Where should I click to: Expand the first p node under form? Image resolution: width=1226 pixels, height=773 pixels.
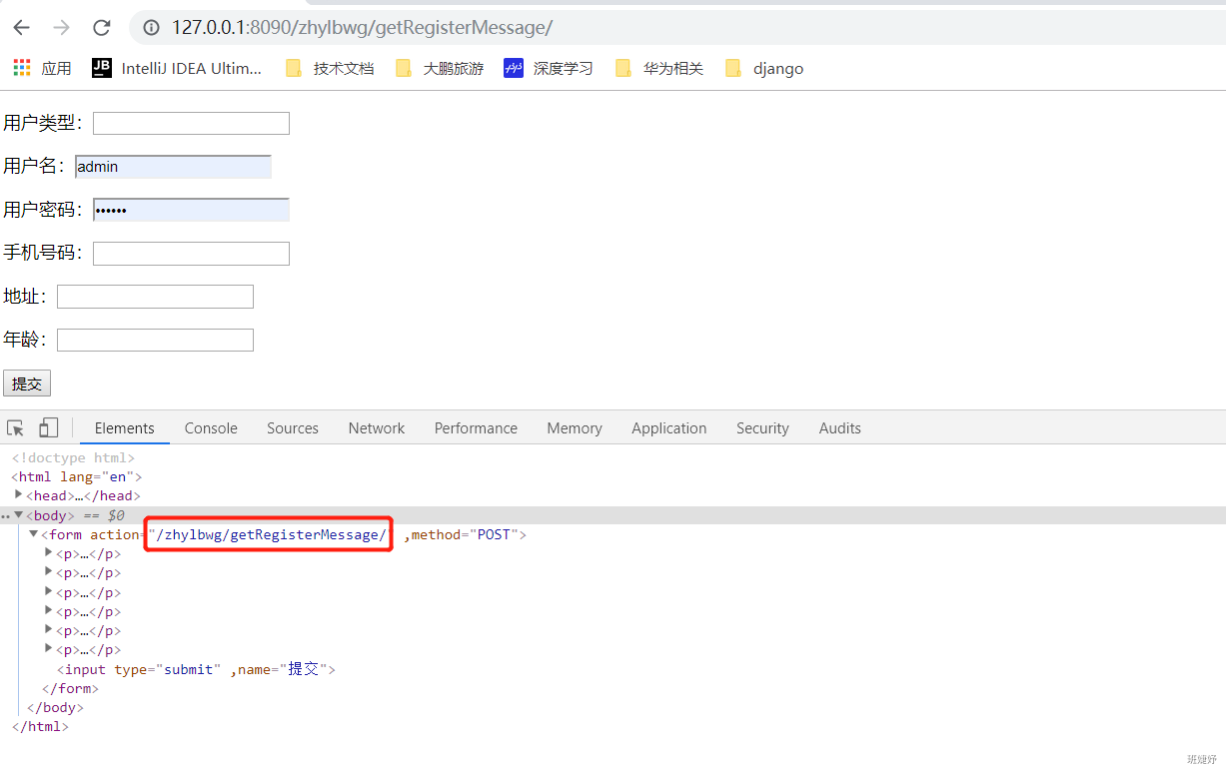[49, 553]
